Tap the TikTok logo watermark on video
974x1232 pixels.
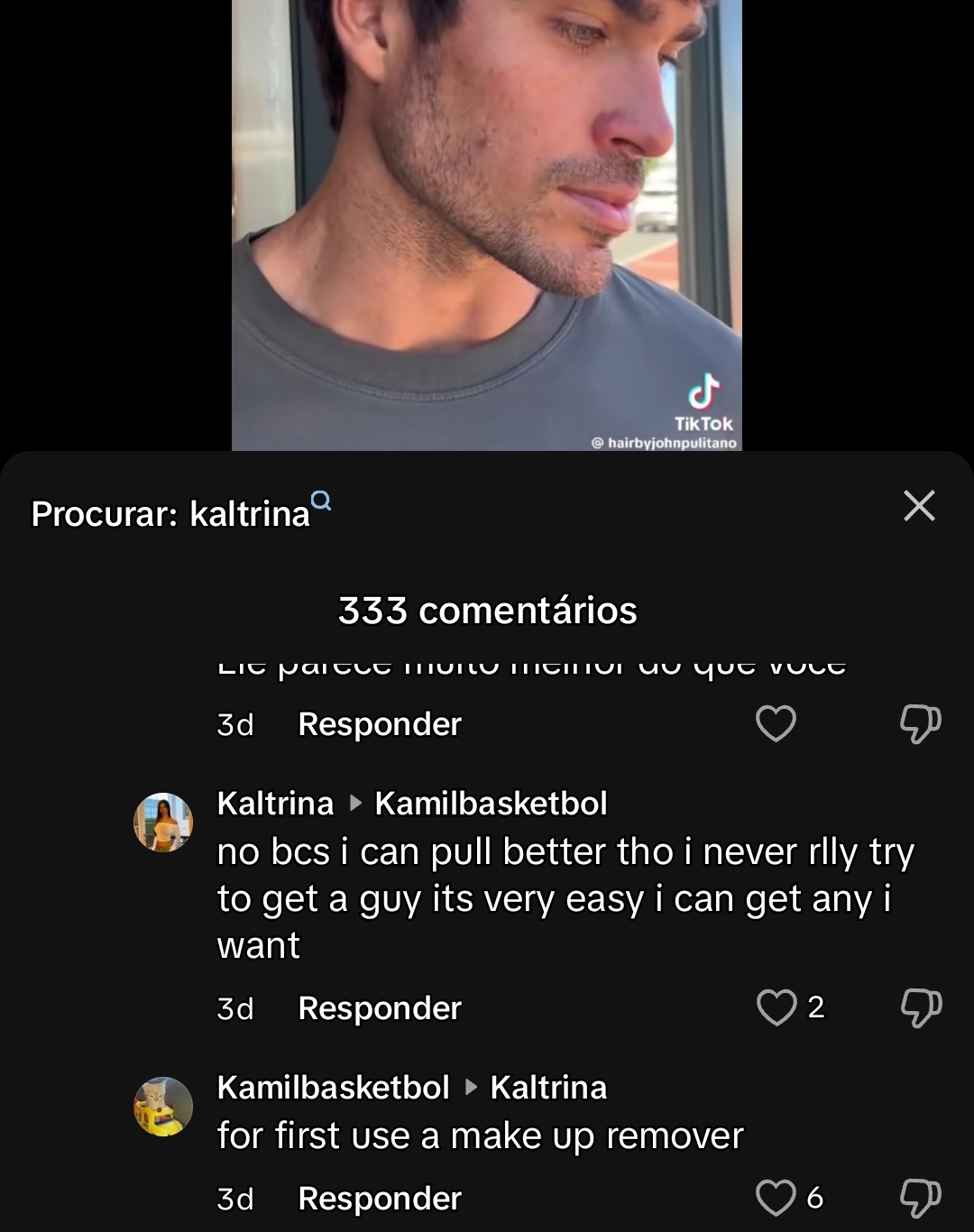pyautogui.click(x=703, y=402)
